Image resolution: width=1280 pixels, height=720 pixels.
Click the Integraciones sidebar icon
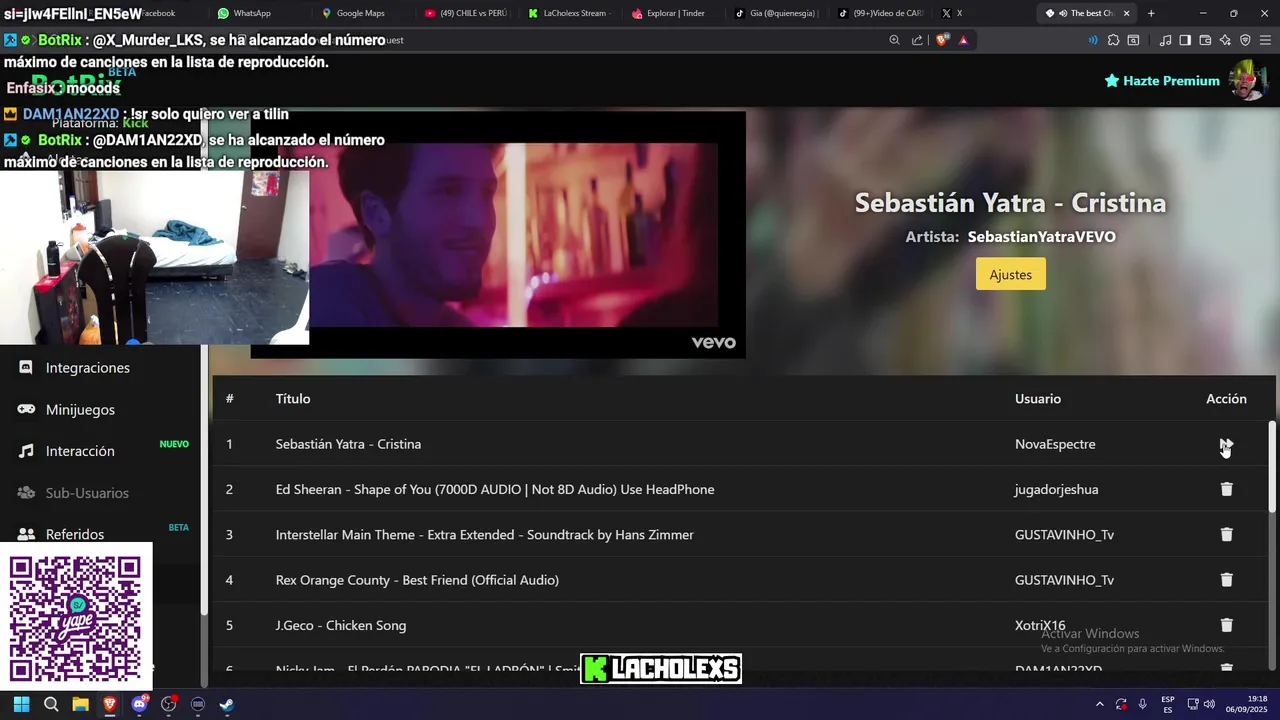tap(26, 368)
